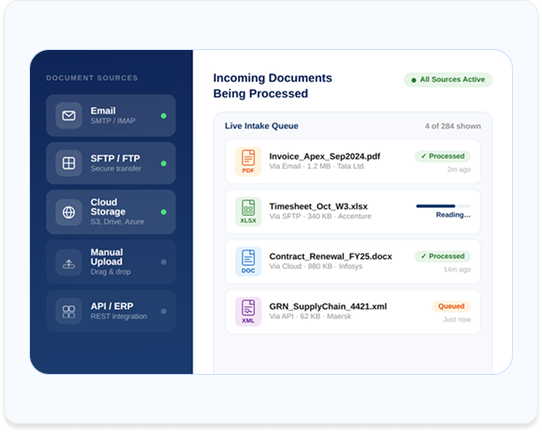Click 'Via Cloud - 880 KB - Infosys' details
The width and height of the screenshot is (542, 432).
point(316,266)
